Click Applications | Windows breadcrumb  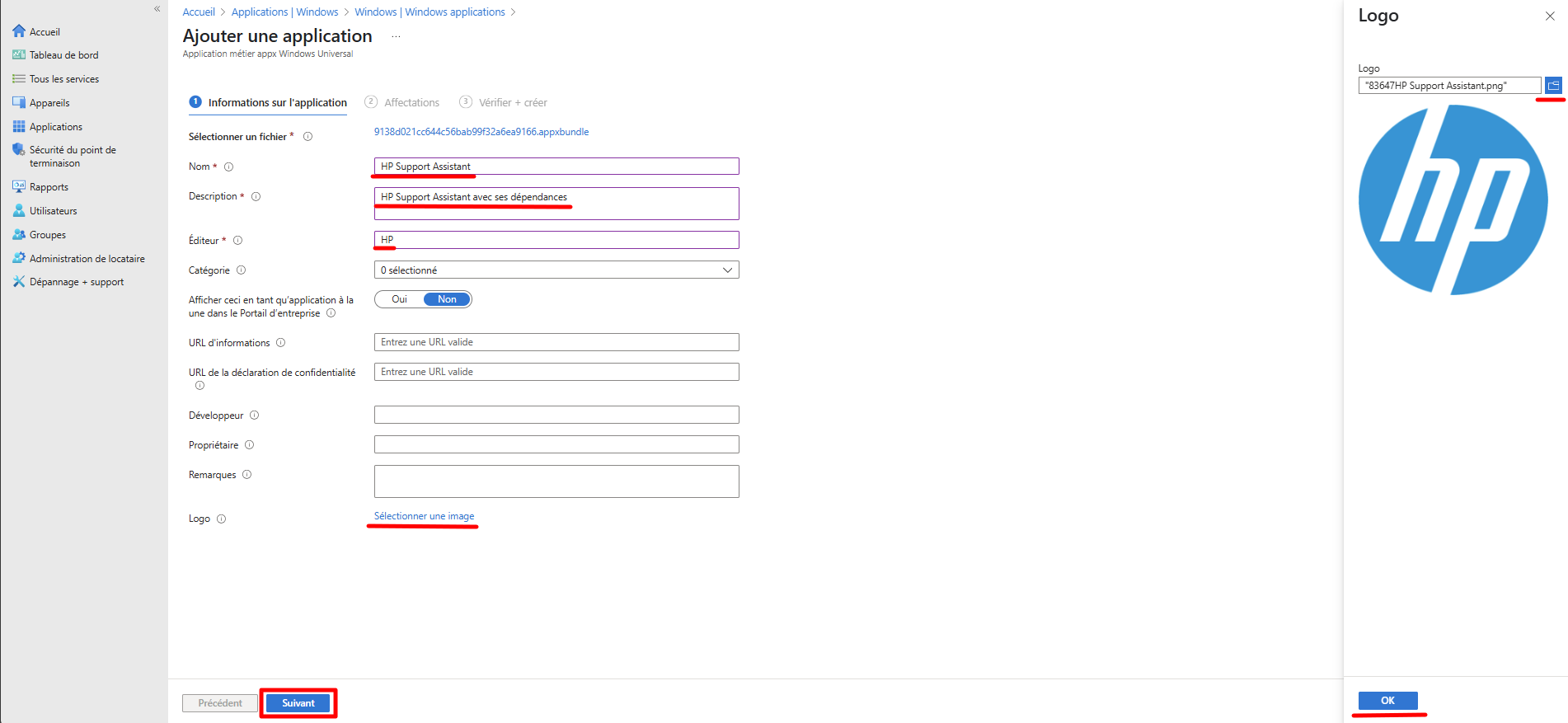[x=284, y=12]
